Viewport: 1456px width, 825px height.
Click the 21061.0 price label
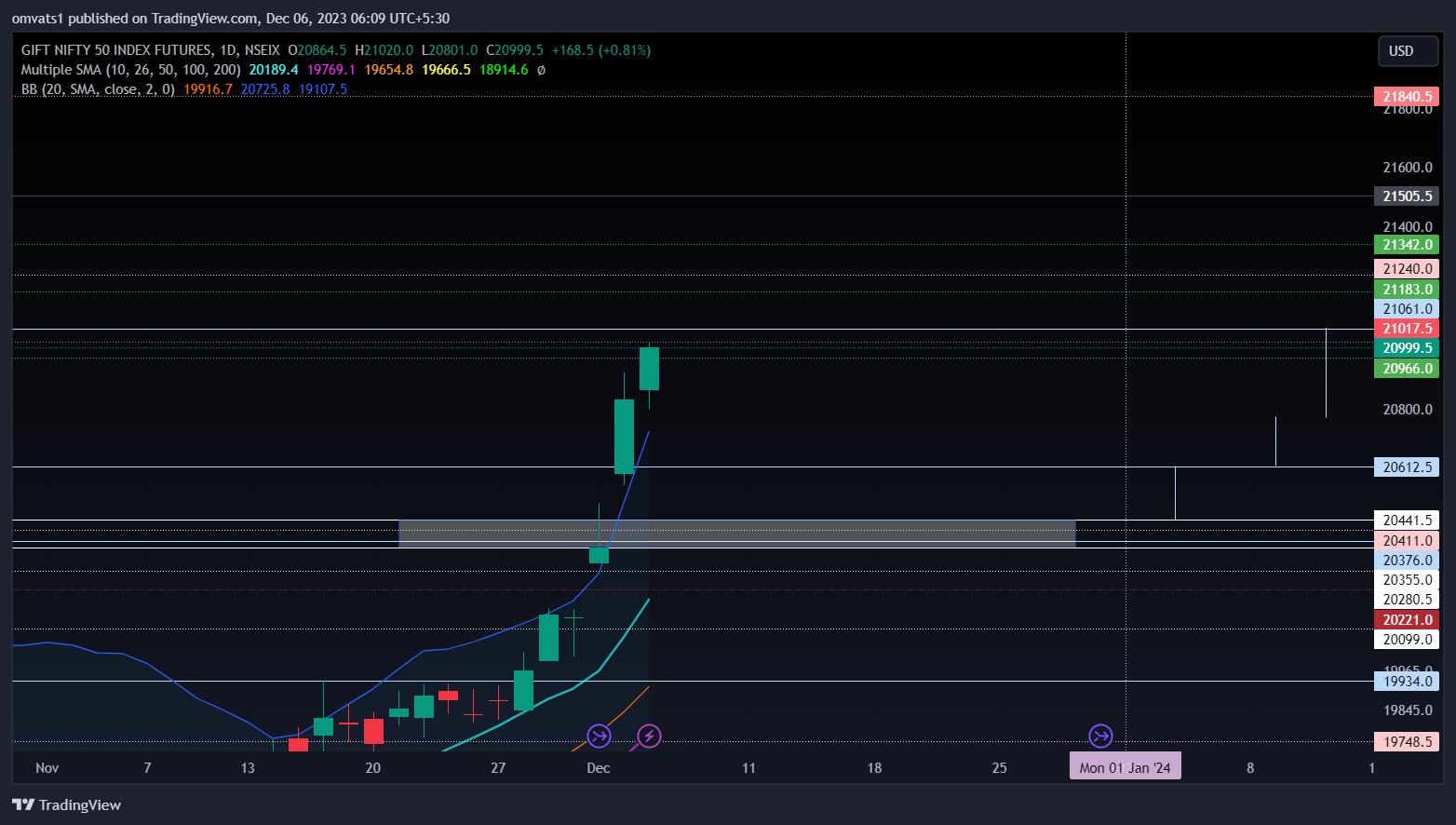[x=1407, y=309]
